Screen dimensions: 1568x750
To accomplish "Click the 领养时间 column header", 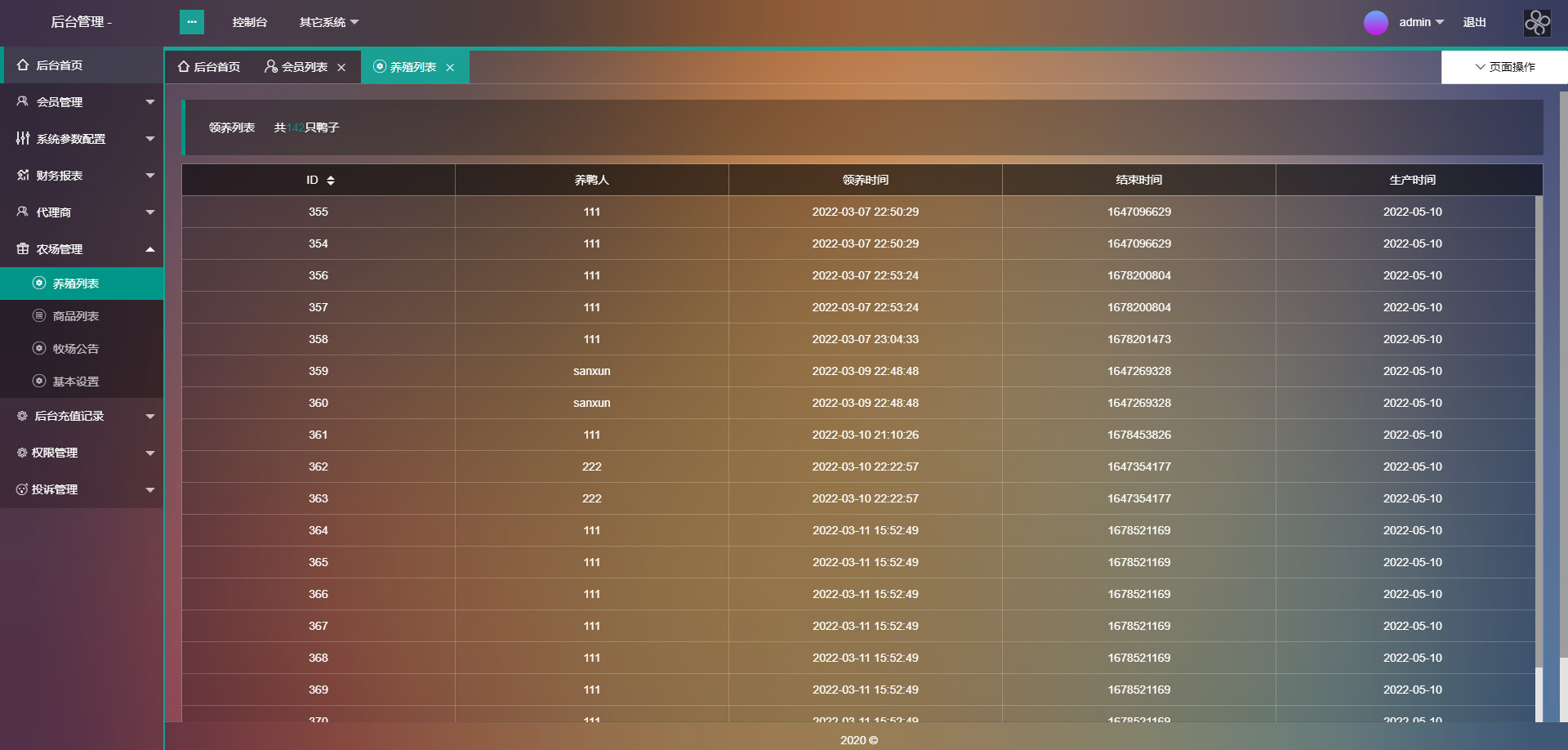I will 866,180.
